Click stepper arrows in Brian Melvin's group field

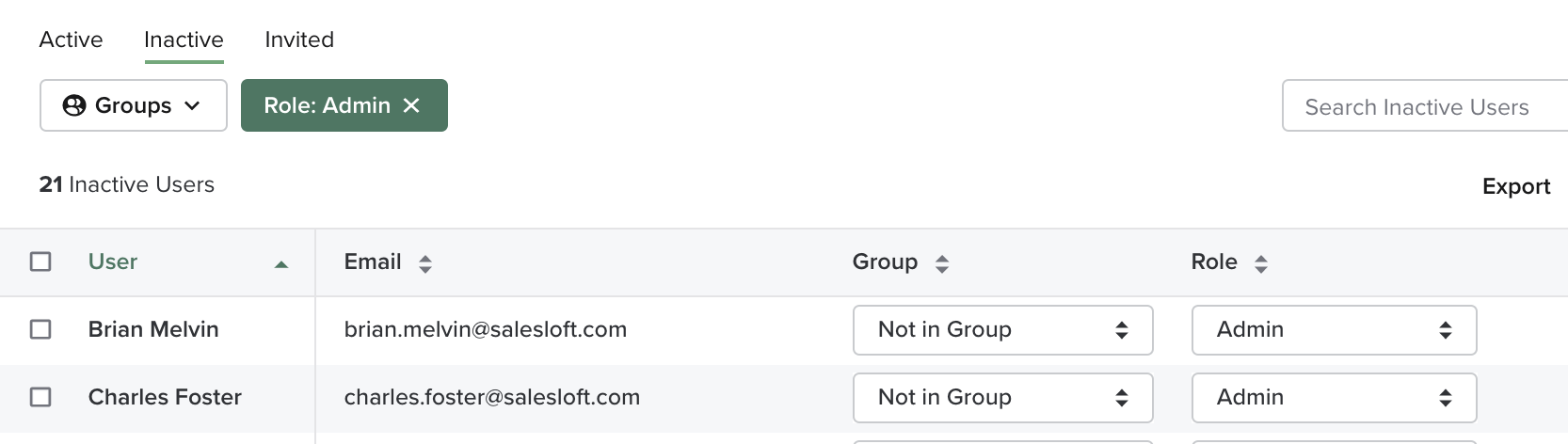pyautogui.click(x=1121, y=330)
